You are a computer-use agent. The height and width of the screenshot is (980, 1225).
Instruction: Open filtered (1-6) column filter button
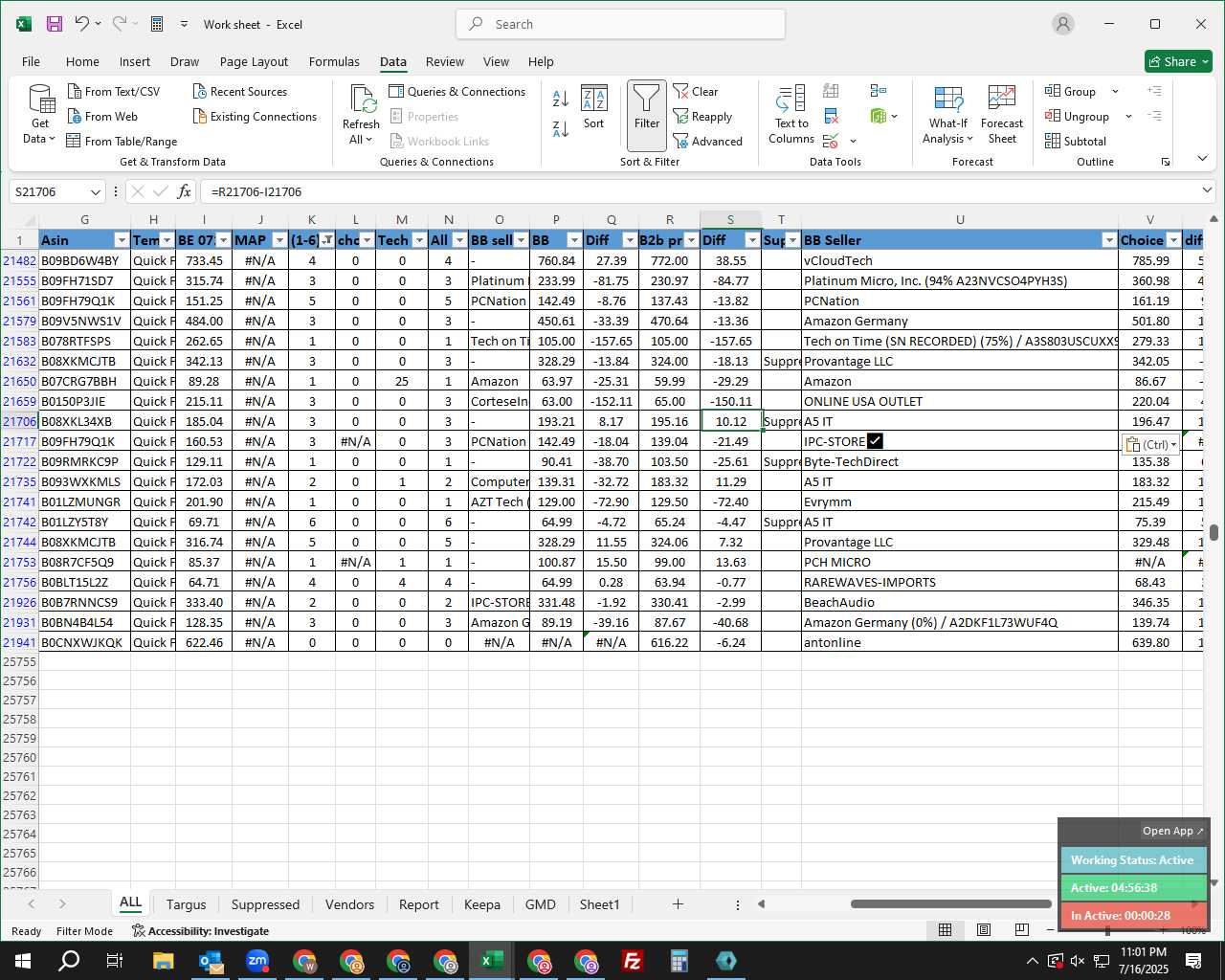[x=327, y=240]
